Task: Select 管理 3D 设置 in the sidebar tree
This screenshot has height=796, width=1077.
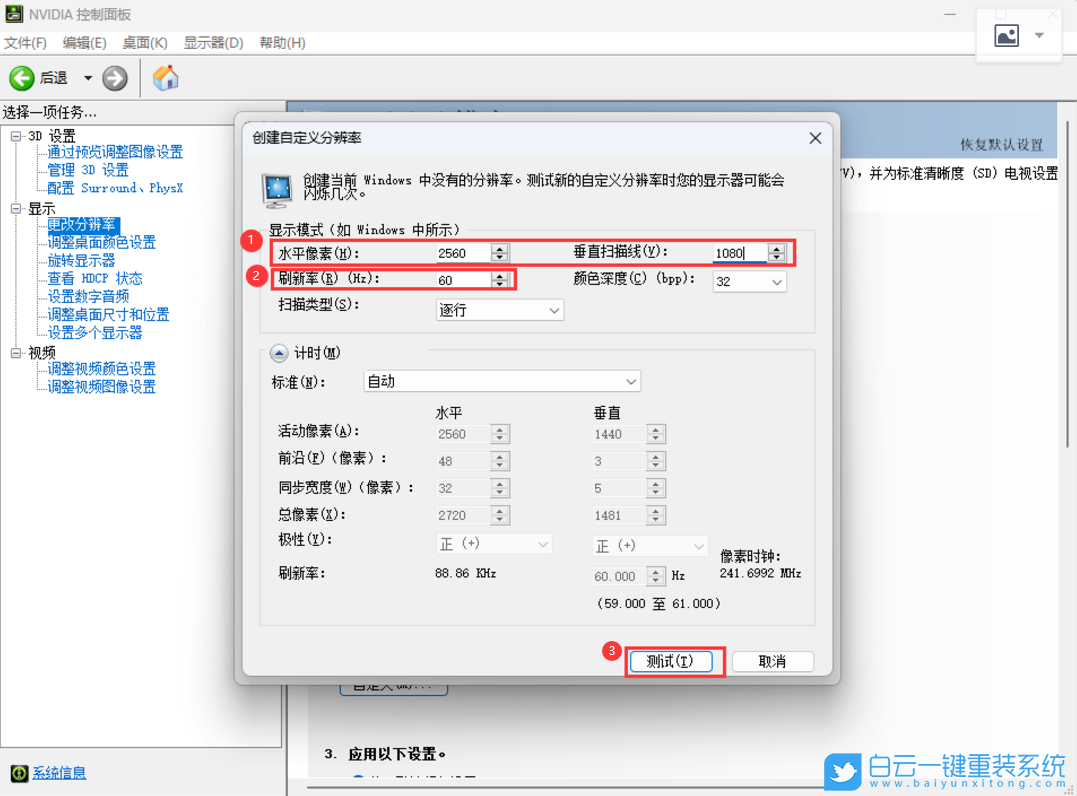Action: tap(89, 170)
